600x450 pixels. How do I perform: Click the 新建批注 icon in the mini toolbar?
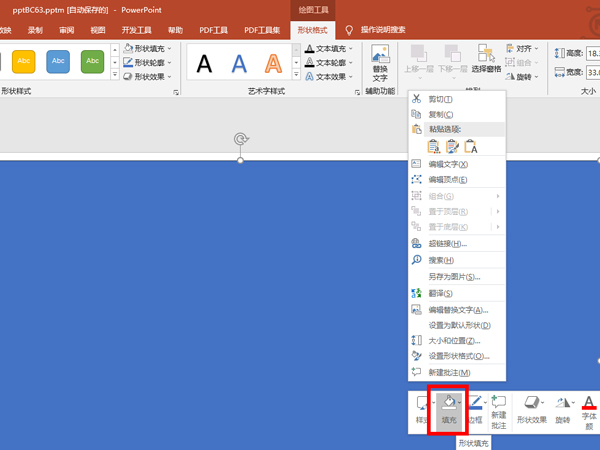(498, 409)
